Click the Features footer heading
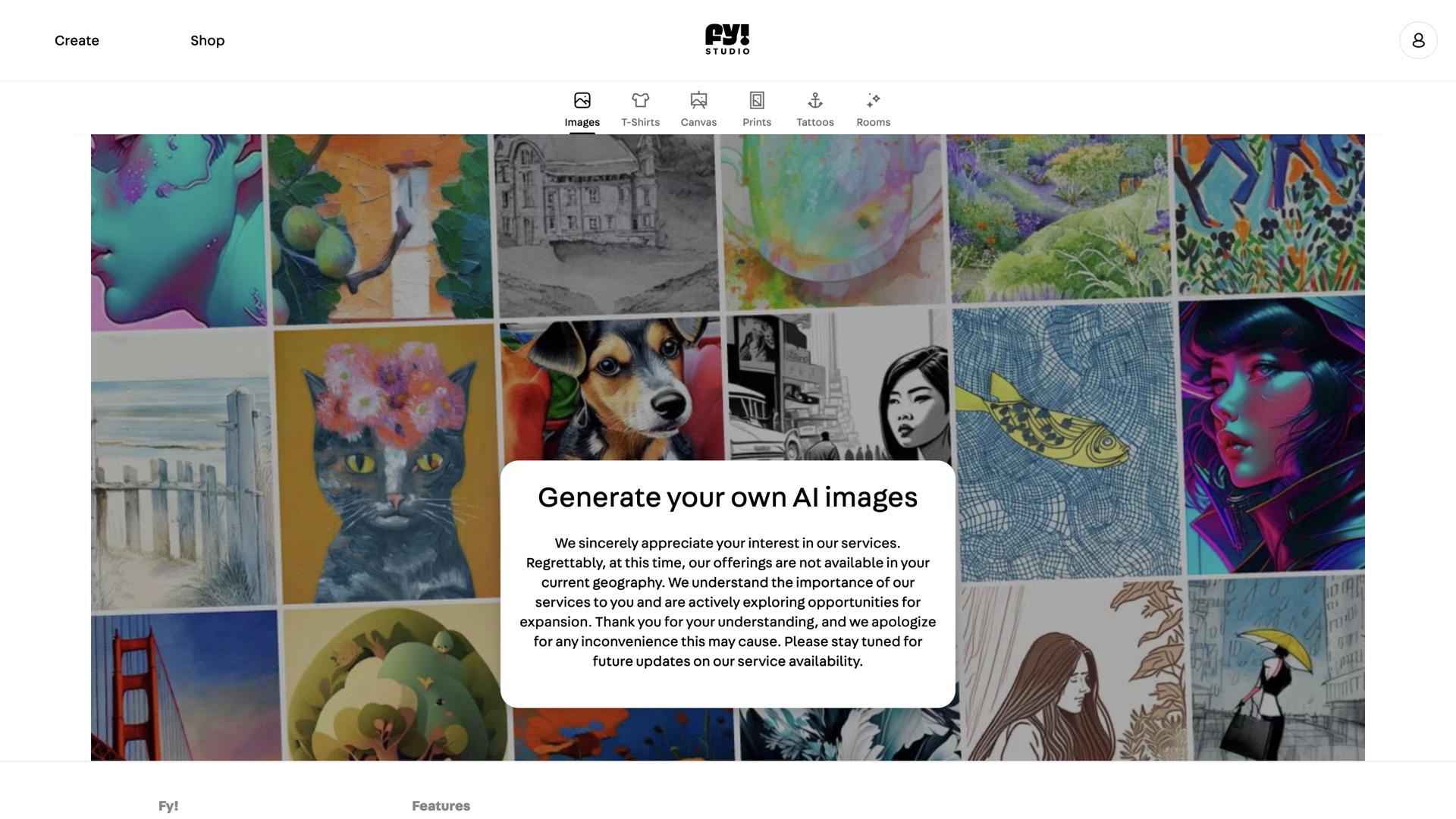Viewport: 1456px width, 819px height. (441, 805)
